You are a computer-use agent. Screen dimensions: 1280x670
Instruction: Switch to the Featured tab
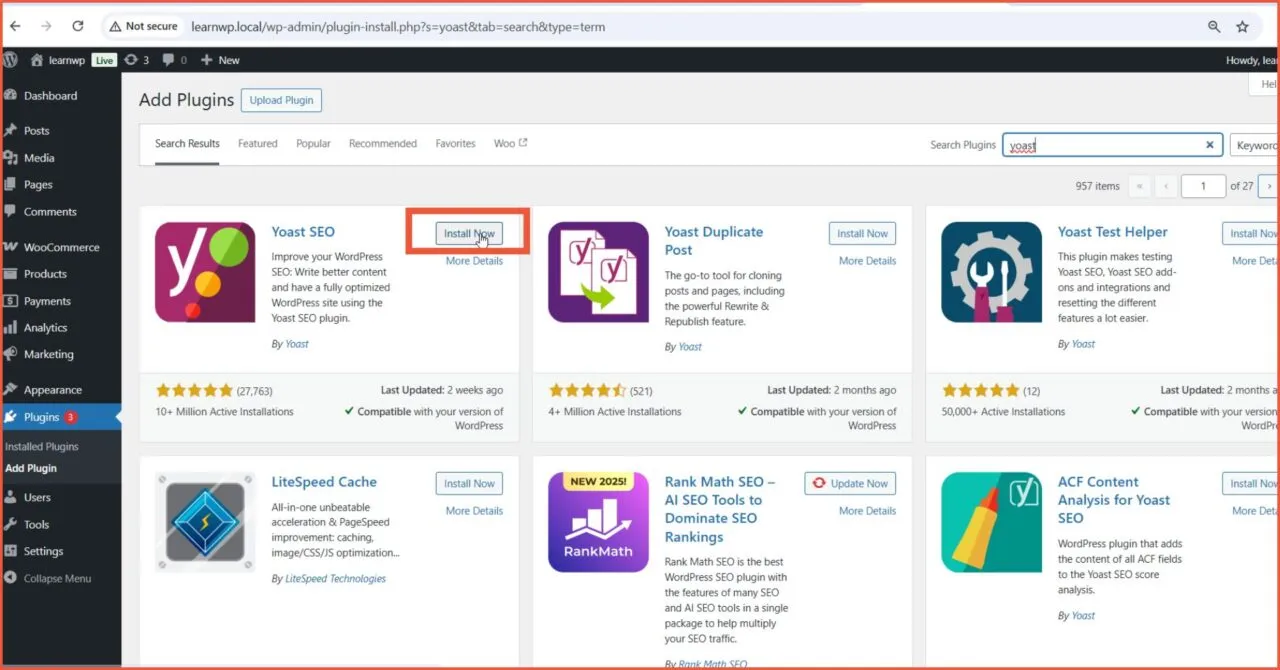[x=257, y=143]
